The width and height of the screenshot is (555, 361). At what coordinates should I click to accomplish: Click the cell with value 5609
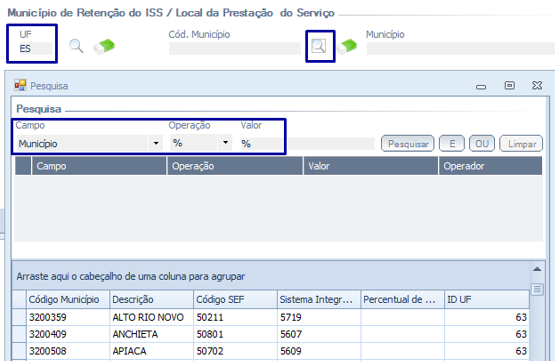click(x=319, y=351)
